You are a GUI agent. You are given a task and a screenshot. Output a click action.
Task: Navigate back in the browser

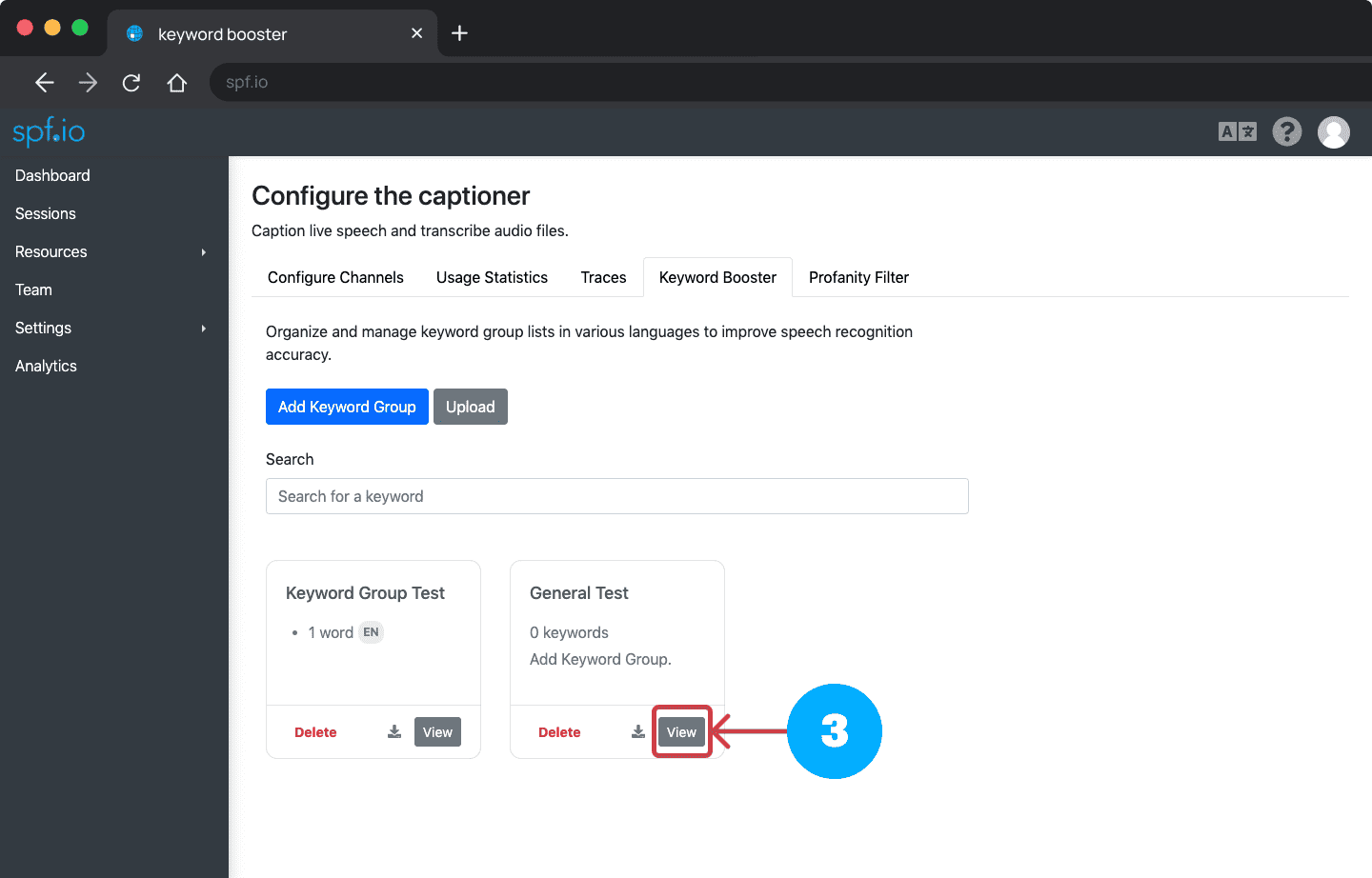tap(45, 83)
